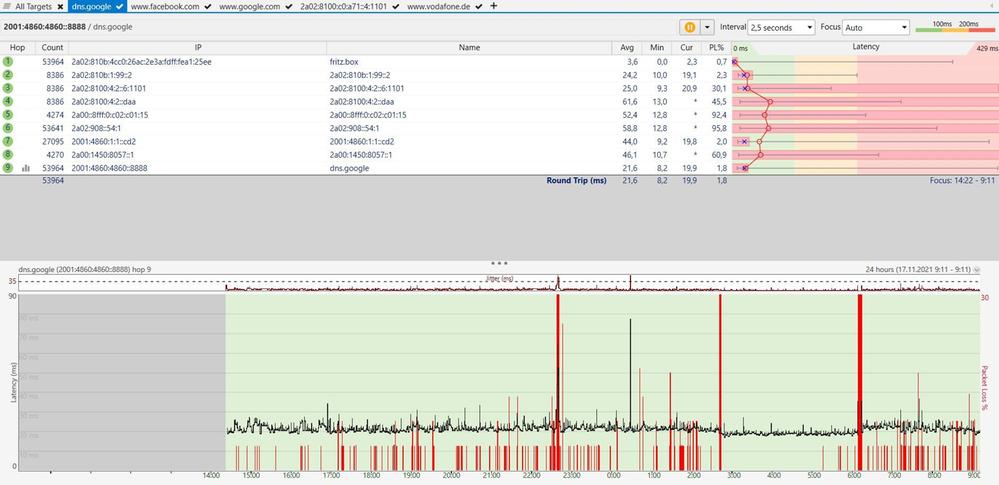Expand the timeline graph options chevron

(x=977, y=270)
